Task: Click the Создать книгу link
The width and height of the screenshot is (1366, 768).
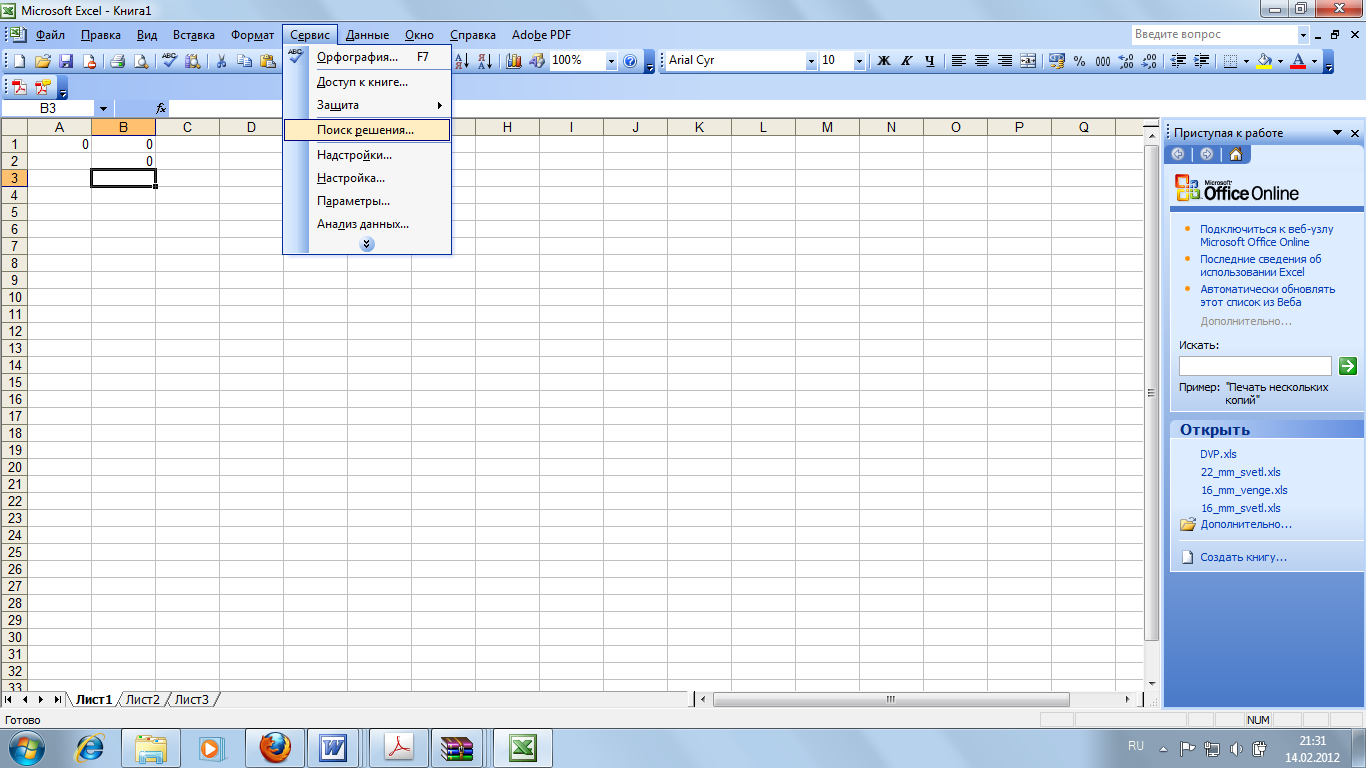Action: click(x=1243, y=557)
